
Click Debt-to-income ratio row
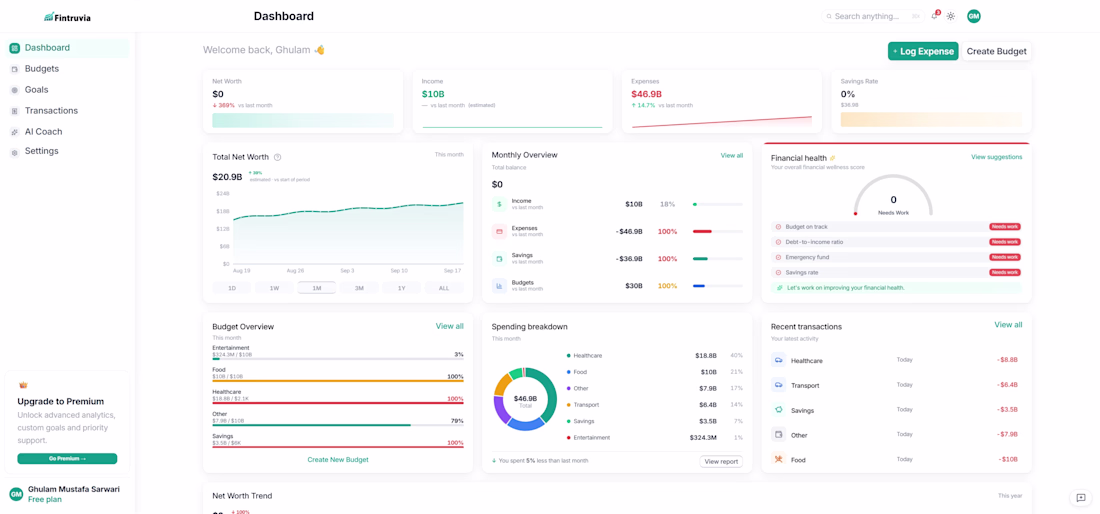897,242
